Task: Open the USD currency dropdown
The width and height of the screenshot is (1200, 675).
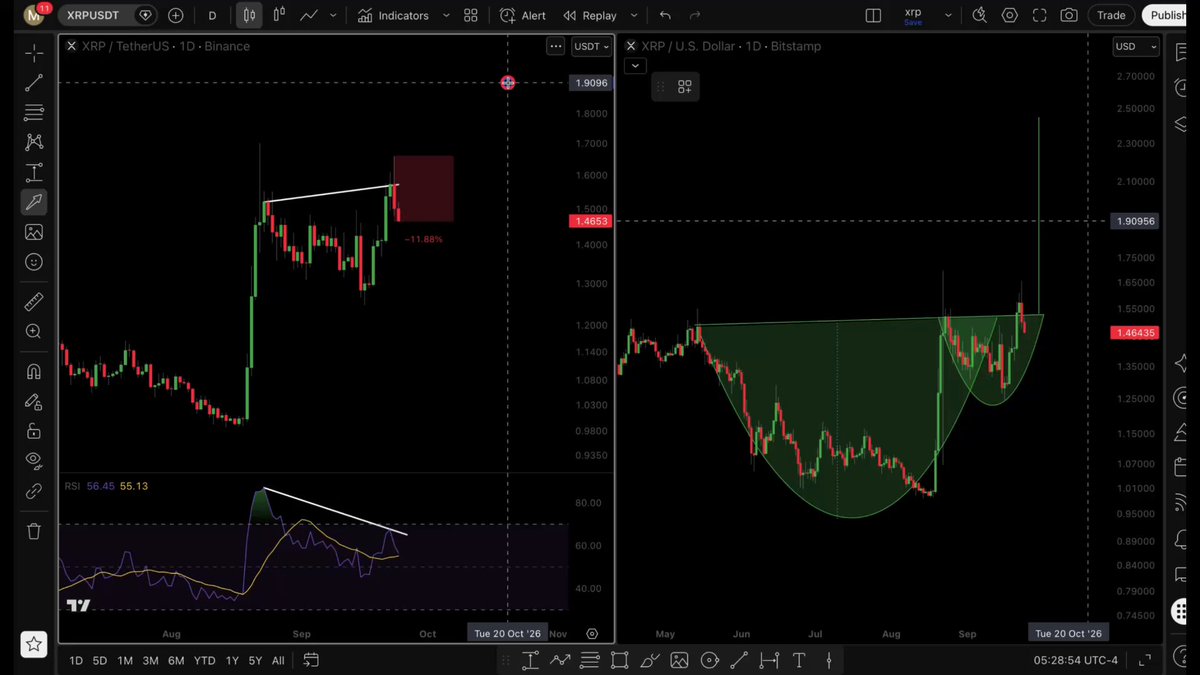Action: click(x=1136, y=46)
